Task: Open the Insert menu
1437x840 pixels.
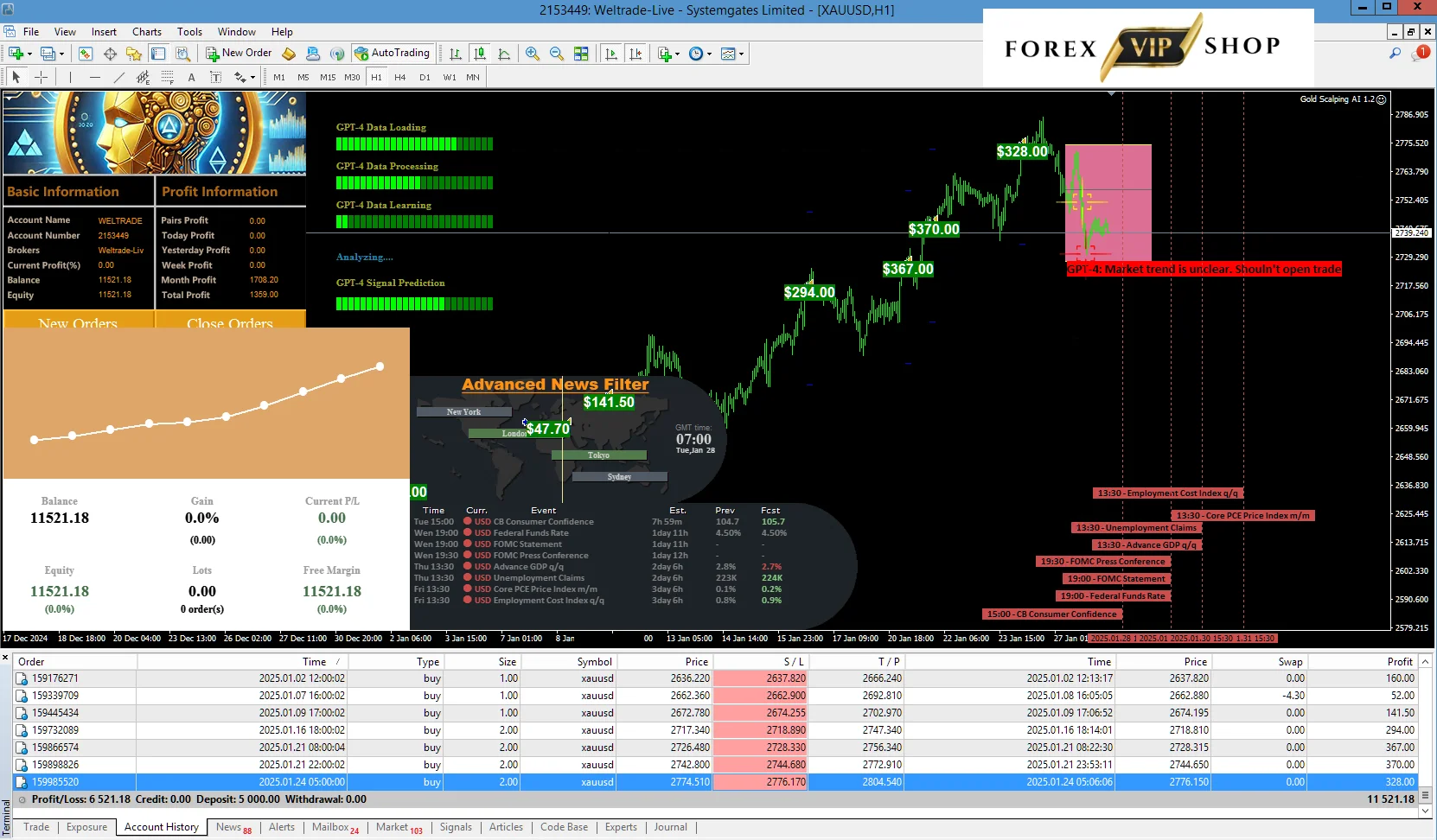Action: point(104,31)
